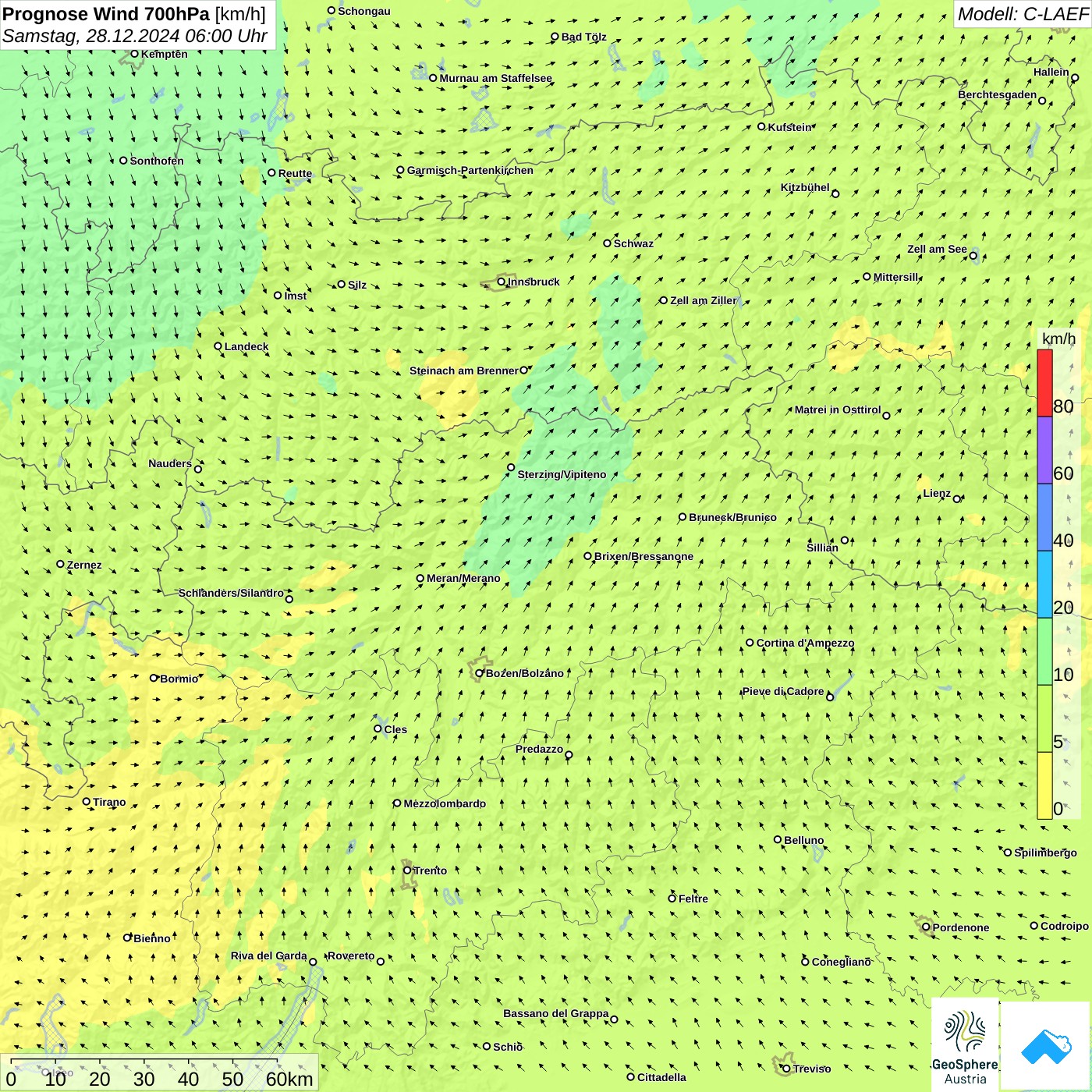Image resolution: width=1092 pixels, height=1092 pixels.
Task: Click the 'Codroipo' label
Action: point(1065,926)
